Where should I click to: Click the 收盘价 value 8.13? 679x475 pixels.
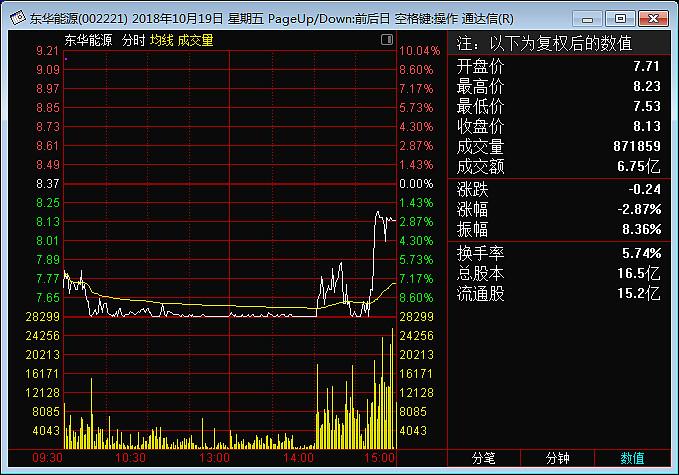pos(647,126)
